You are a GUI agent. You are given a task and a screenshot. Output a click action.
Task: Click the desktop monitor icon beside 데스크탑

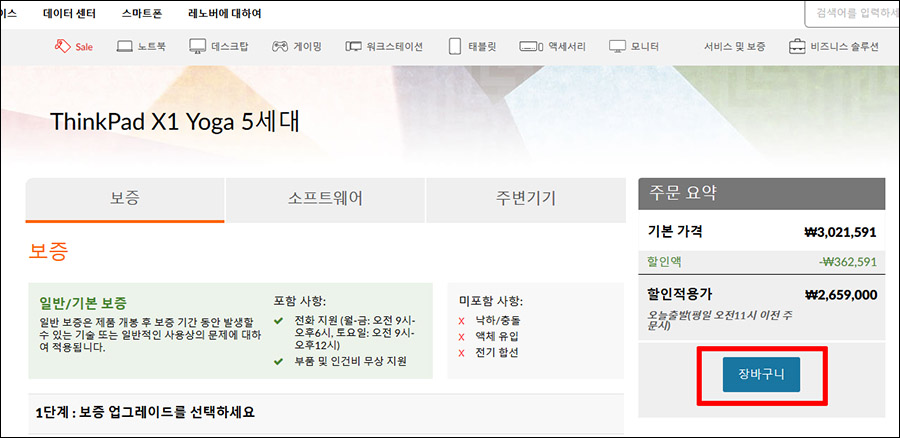[198, 46]
